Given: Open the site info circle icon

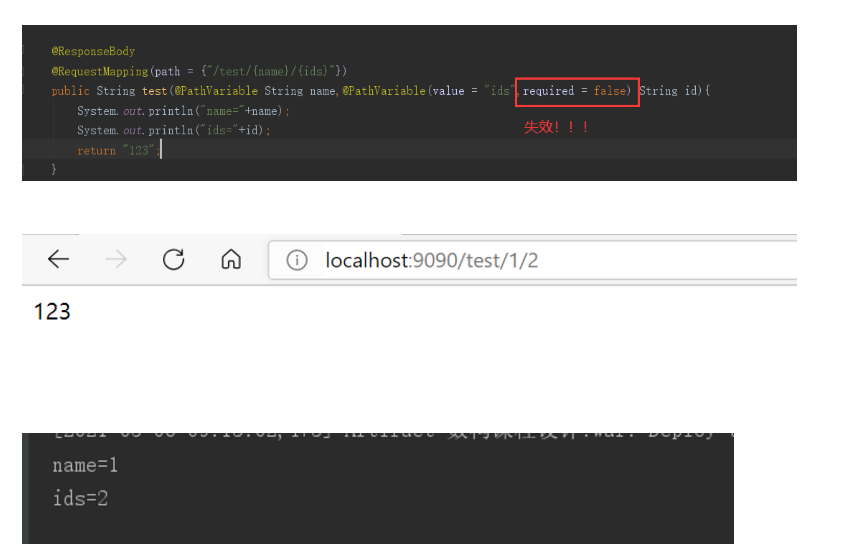Looking at the screenshot, I should (297, 260).
